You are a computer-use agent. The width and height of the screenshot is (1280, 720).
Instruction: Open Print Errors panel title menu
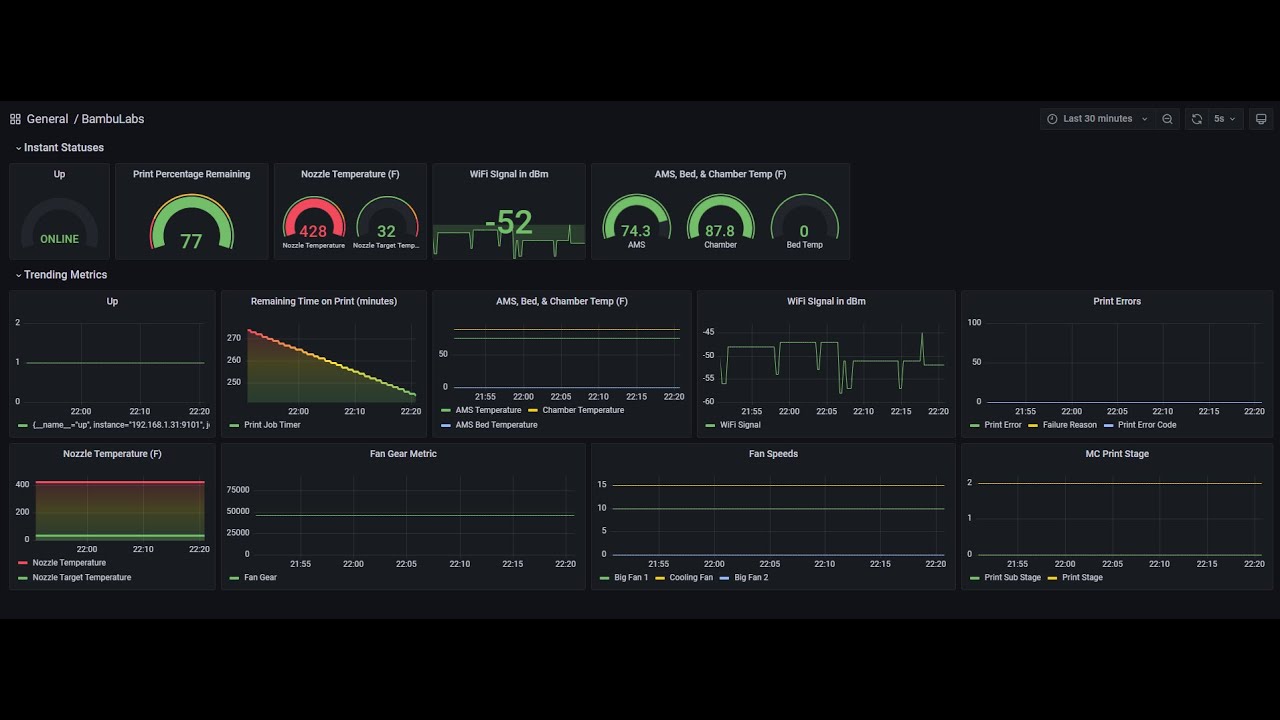click(1117, 301)
